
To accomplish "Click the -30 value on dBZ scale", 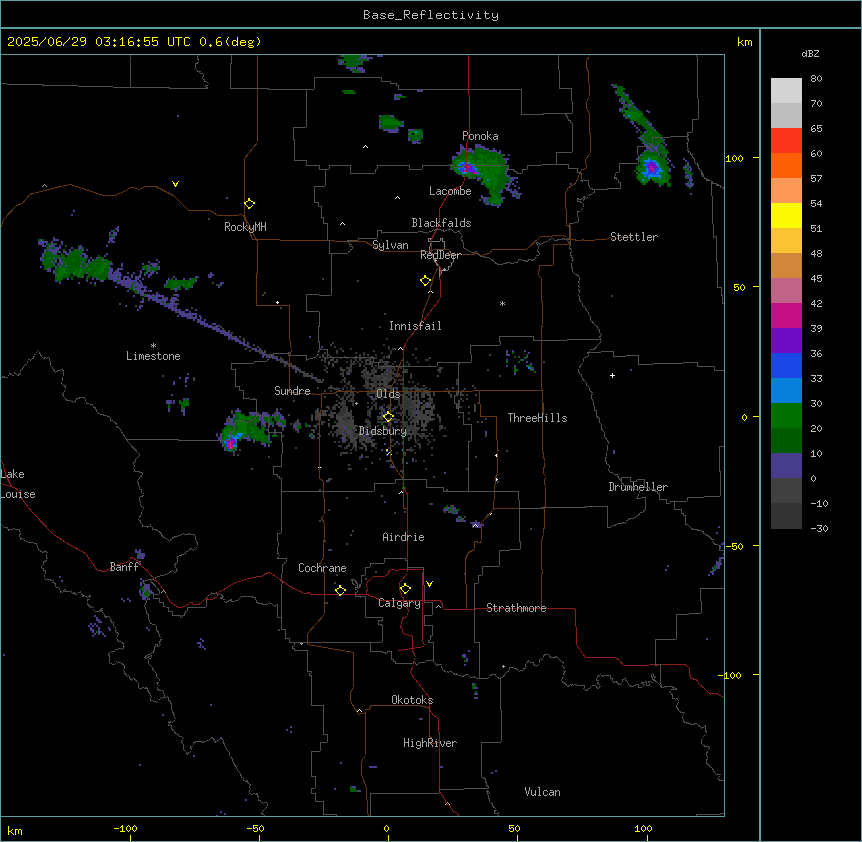I will coord(819,529).
